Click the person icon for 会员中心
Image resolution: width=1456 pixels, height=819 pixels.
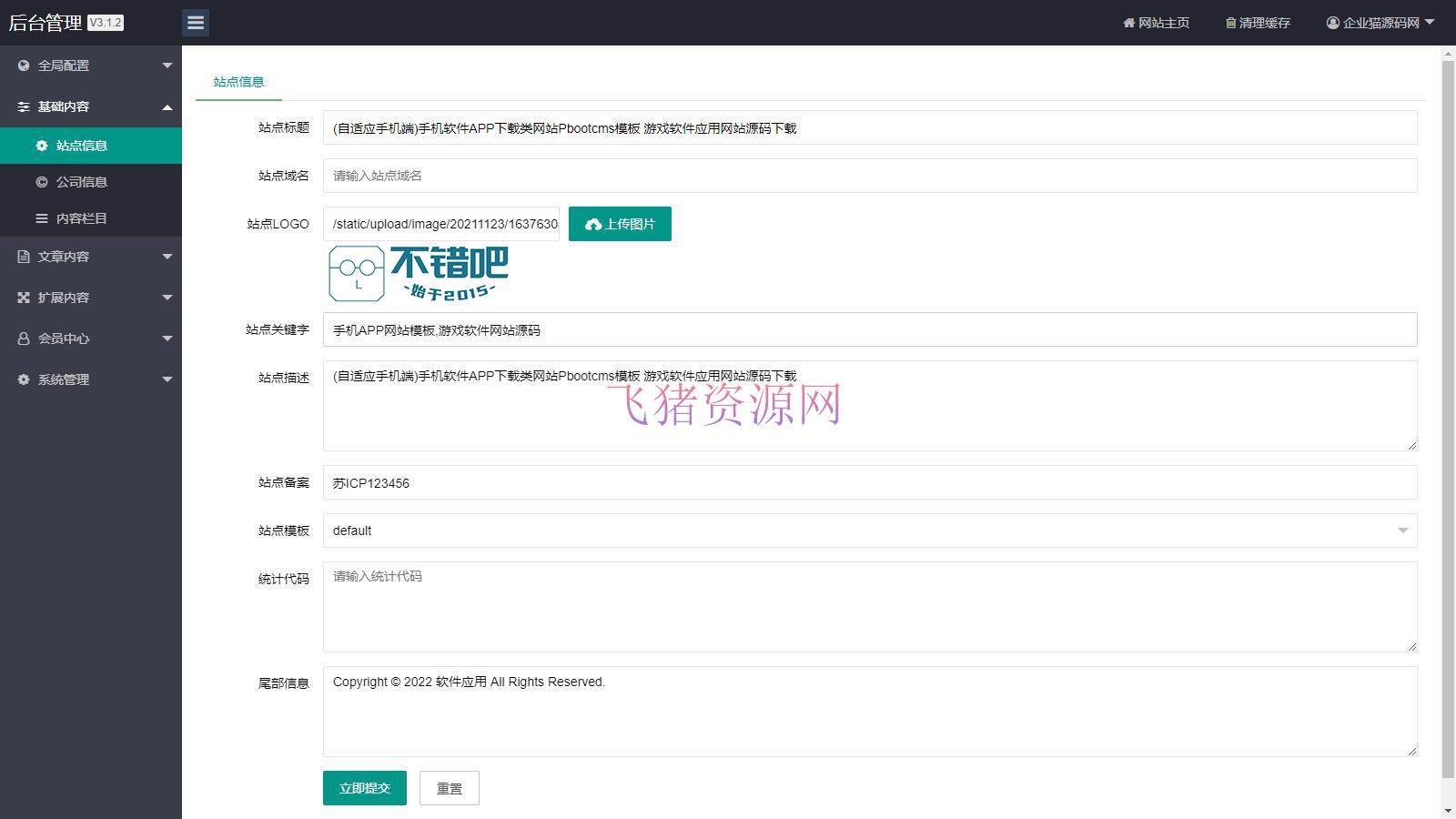click(23, 339)
